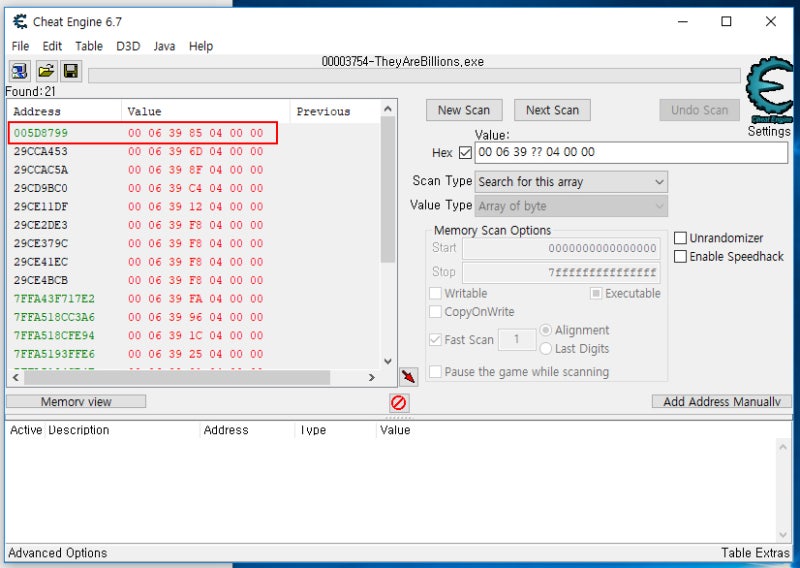Open the Scan Type dropdown

coord(571,182)
